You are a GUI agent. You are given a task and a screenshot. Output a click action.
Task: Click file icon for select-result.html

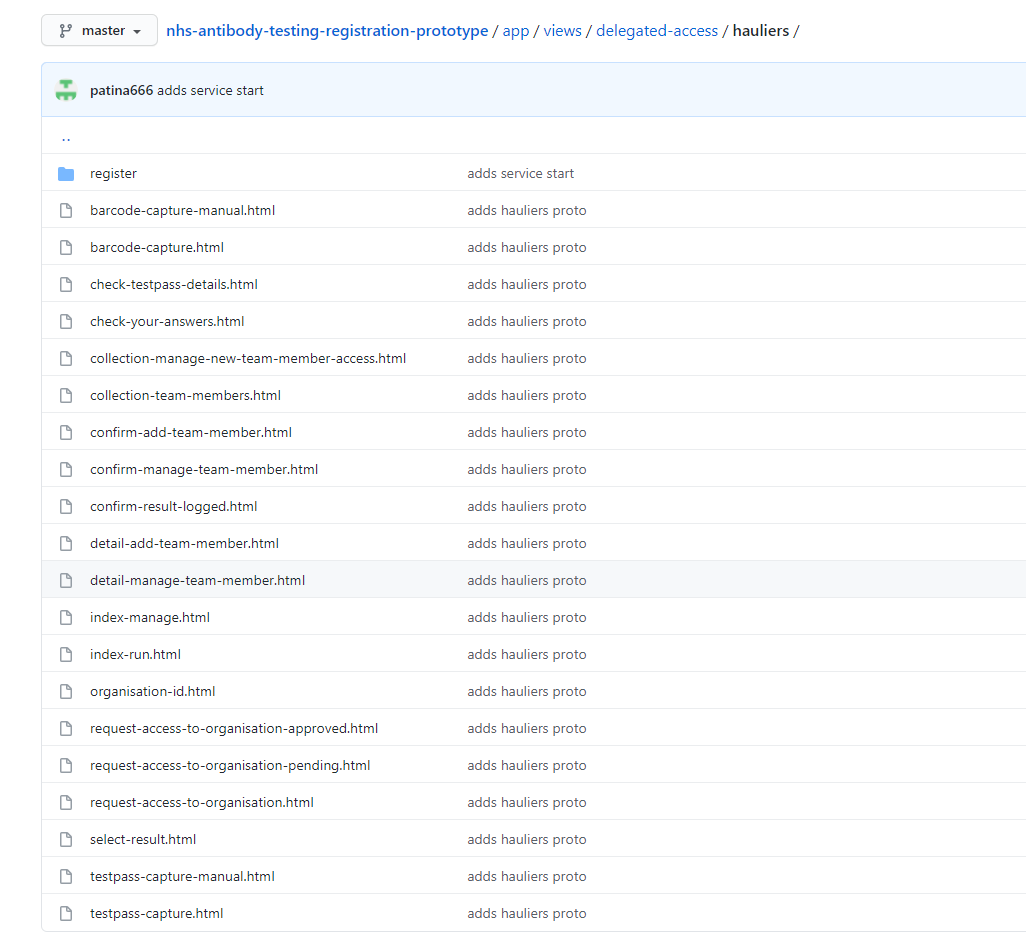pyautogui.click(x=66, y=839)
